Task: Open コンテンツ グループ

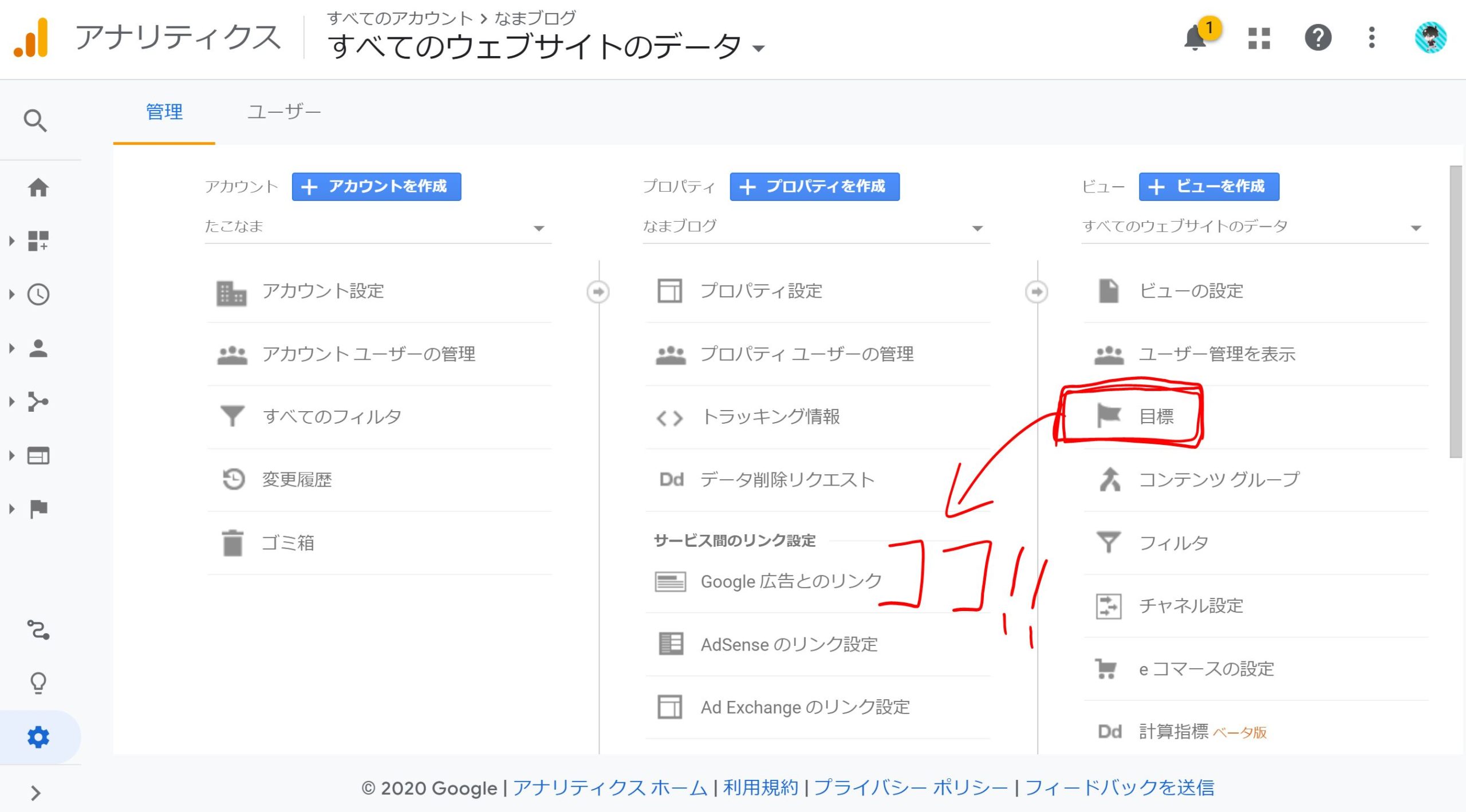Action: click(1256, 480)
